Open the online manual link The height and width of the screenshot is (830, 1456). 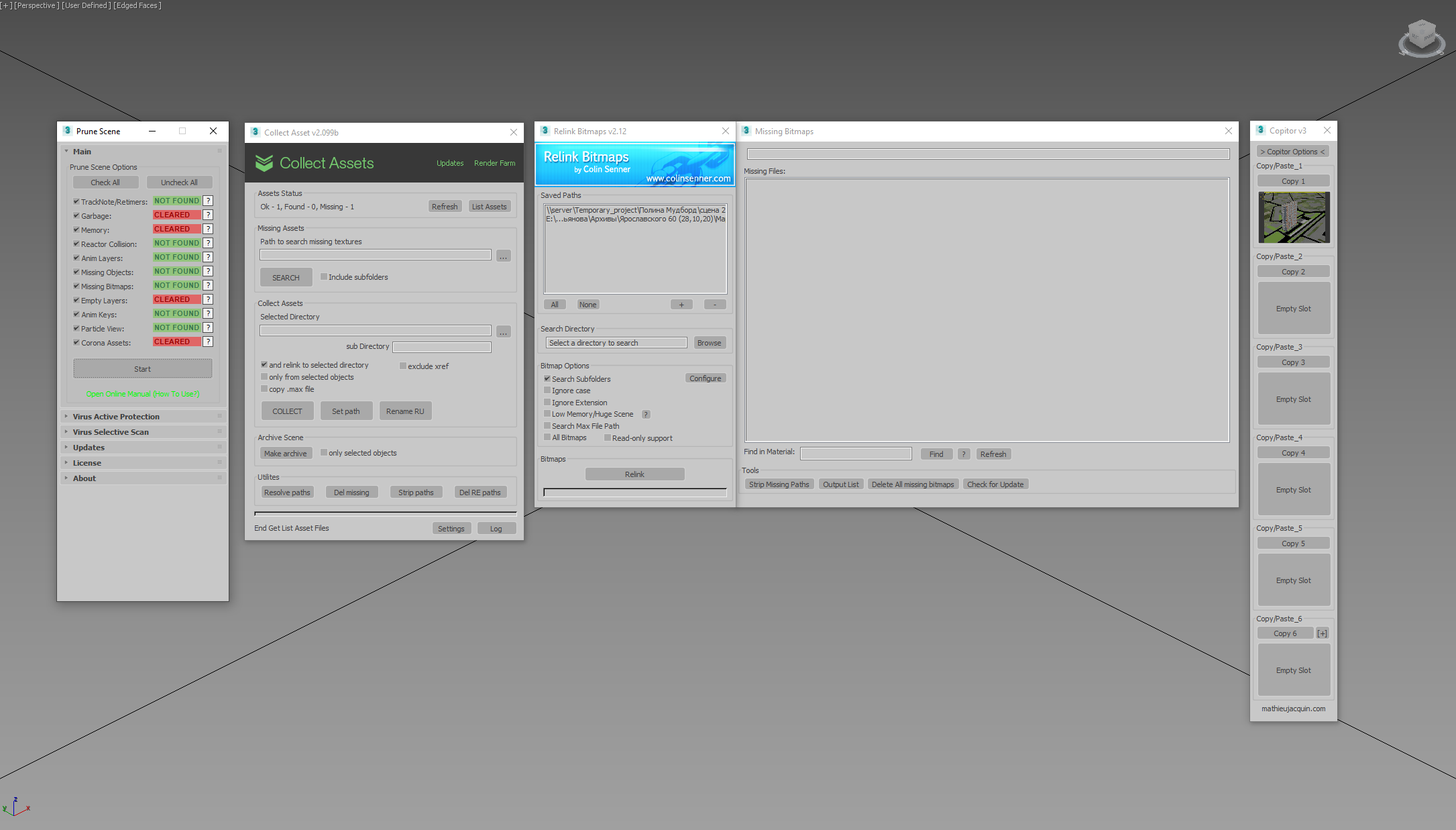(143, 394)
